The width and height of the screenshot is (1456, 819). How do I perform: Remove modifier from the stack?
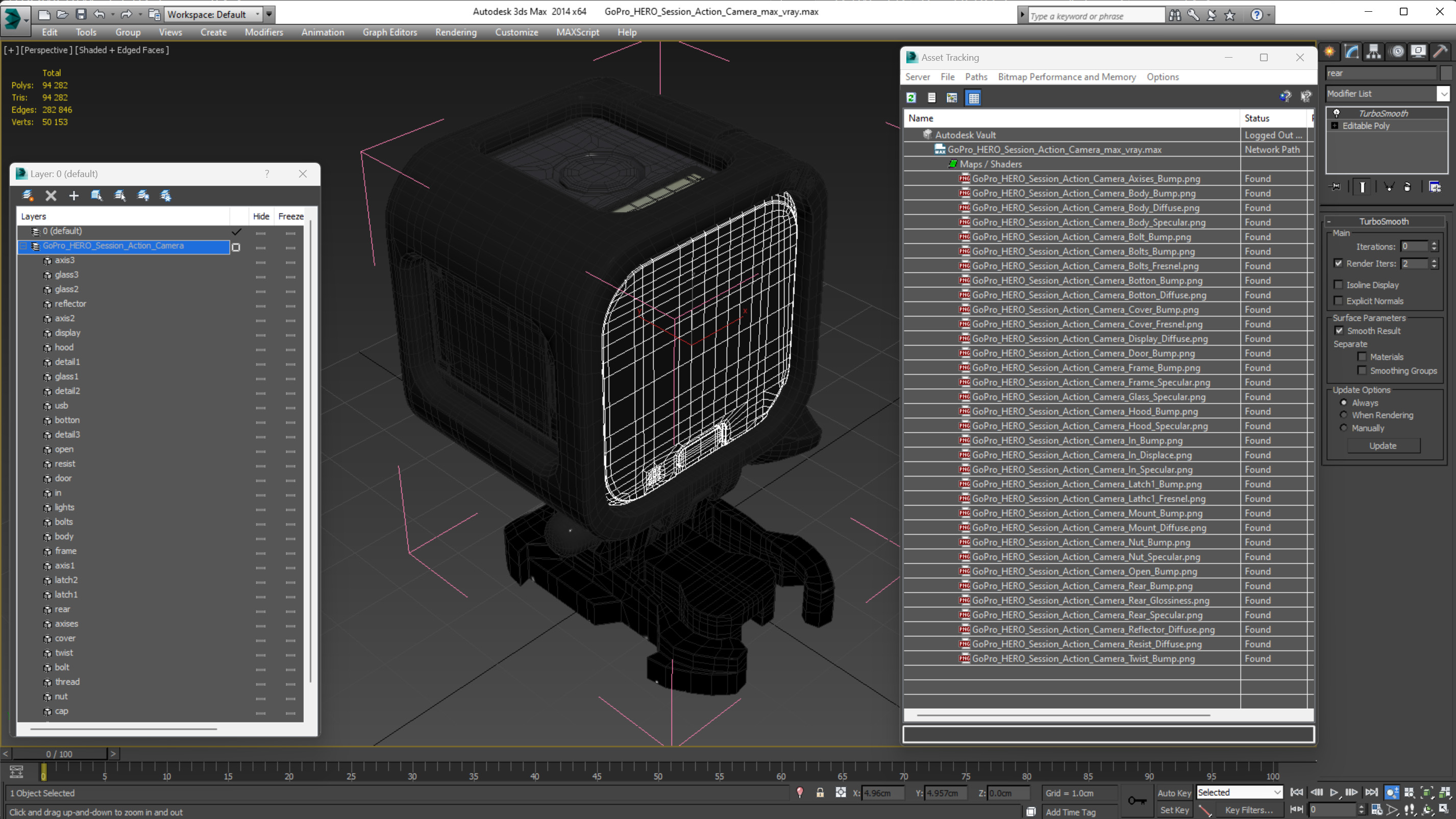(1408, 187)
